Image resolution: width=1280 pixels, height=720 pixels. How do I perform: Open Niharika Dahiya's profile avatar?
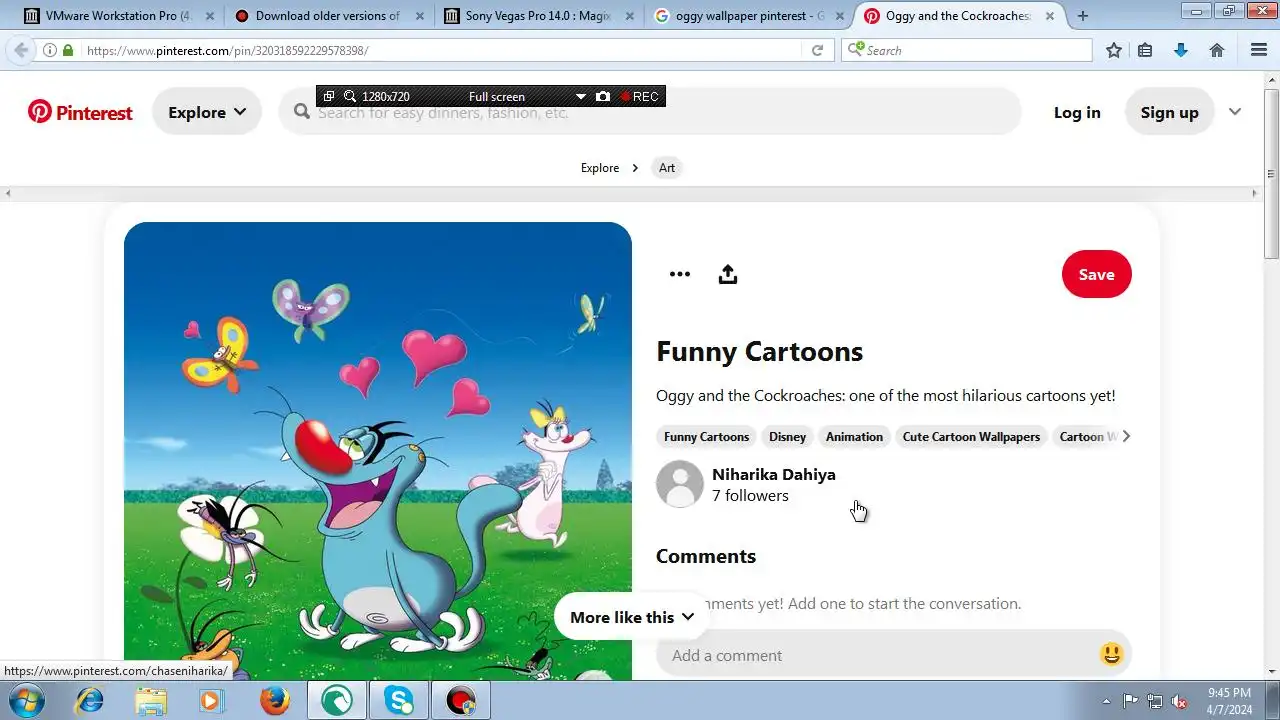[680, 484]
